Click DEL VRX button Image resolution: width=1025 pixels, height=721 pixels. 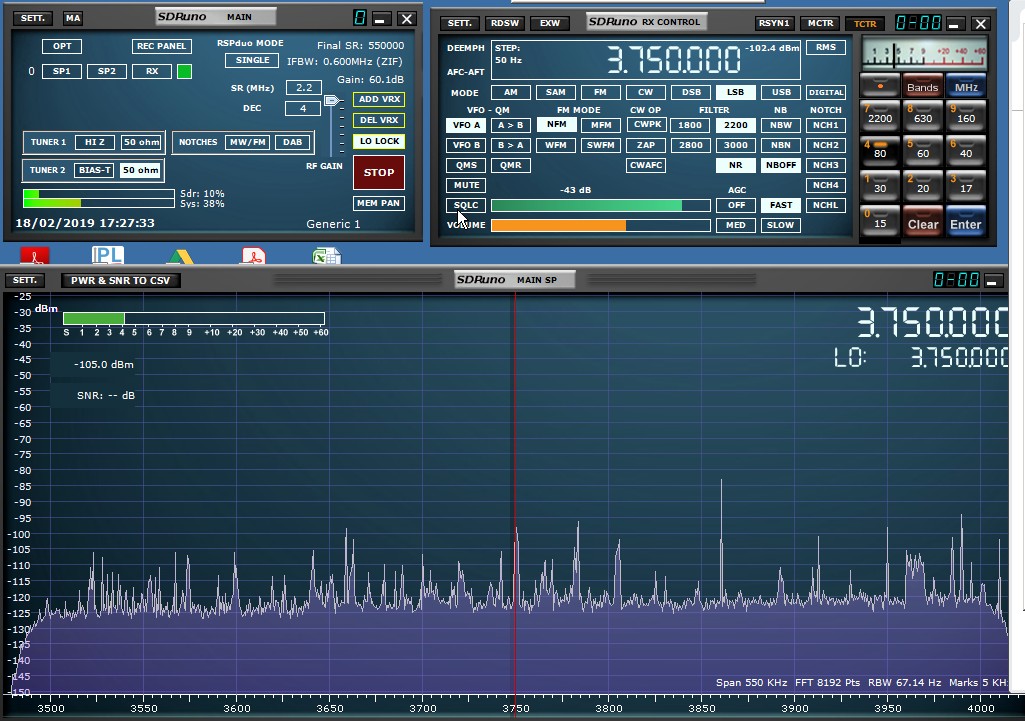(x=379, y=120)
